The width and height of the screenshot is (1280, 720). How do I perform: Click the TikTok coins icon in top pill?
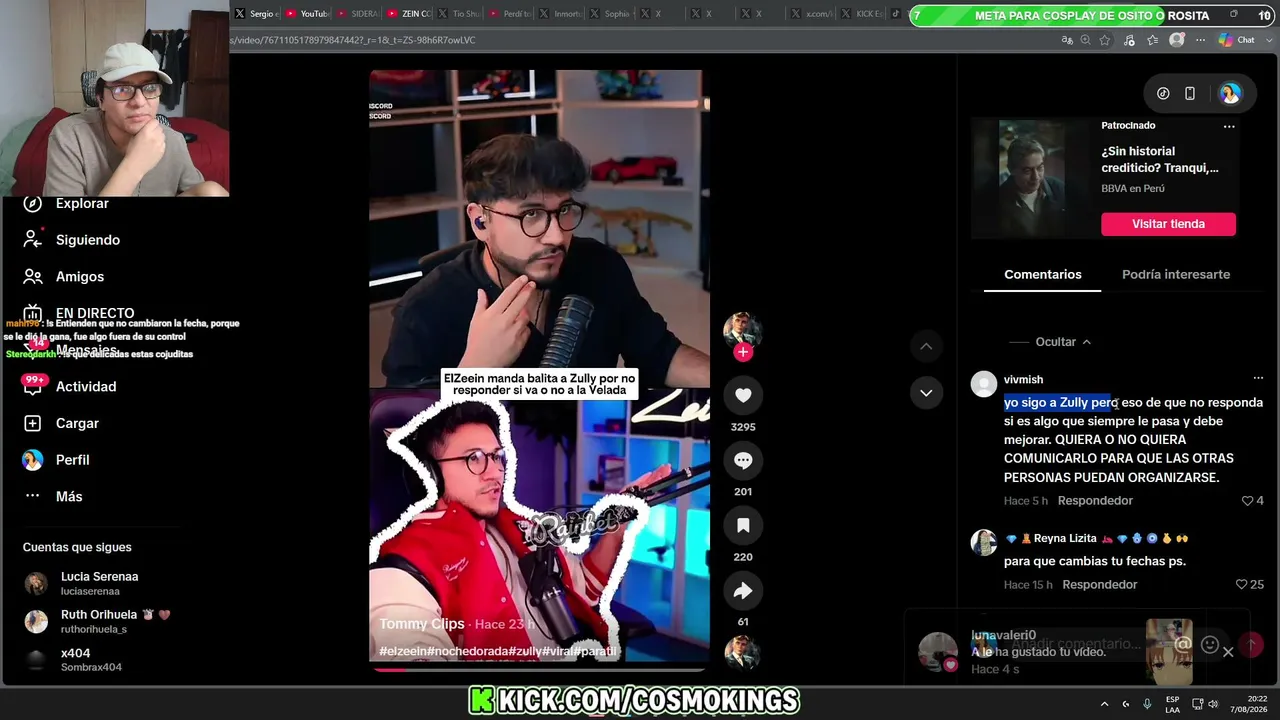pyautogui.click(x=1163, y=94)
